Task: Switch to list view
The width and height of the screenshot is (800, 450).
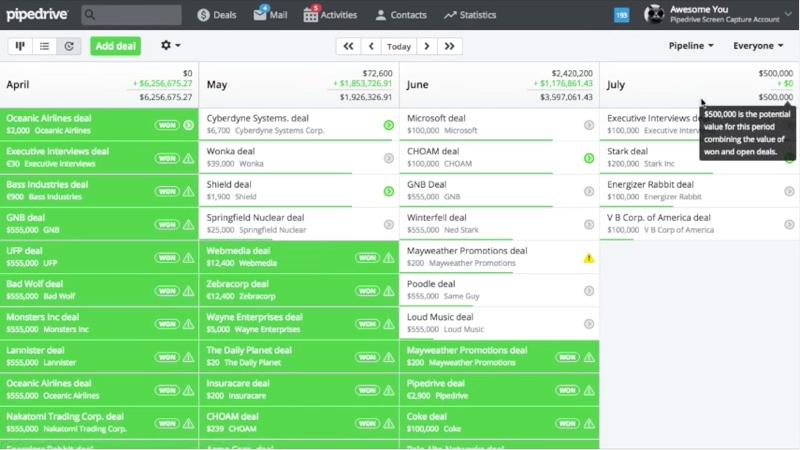Action: pyautogui.click(x=44, y=46)
